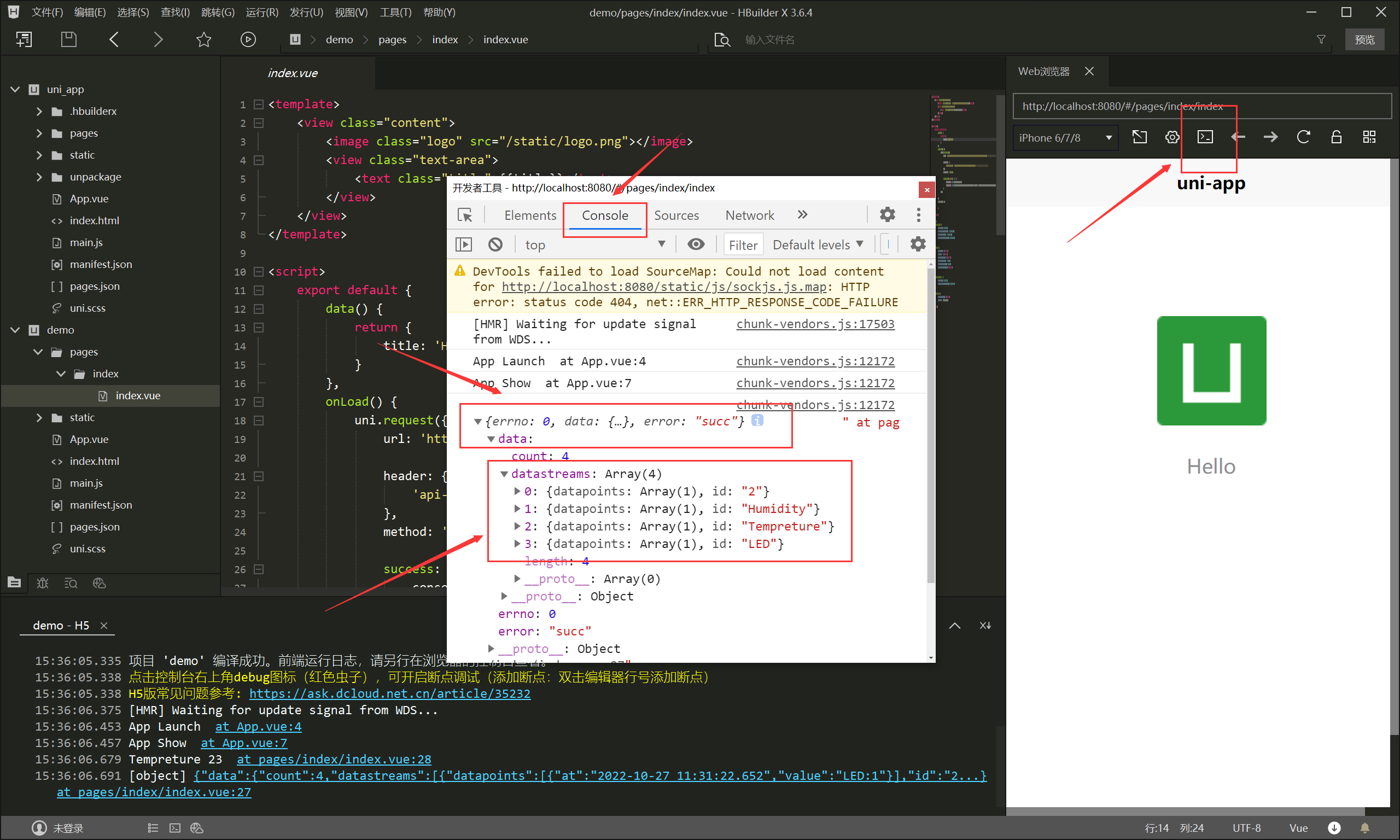
Task: Click the 预览 preview button
Action: (x=1364, y=39)
